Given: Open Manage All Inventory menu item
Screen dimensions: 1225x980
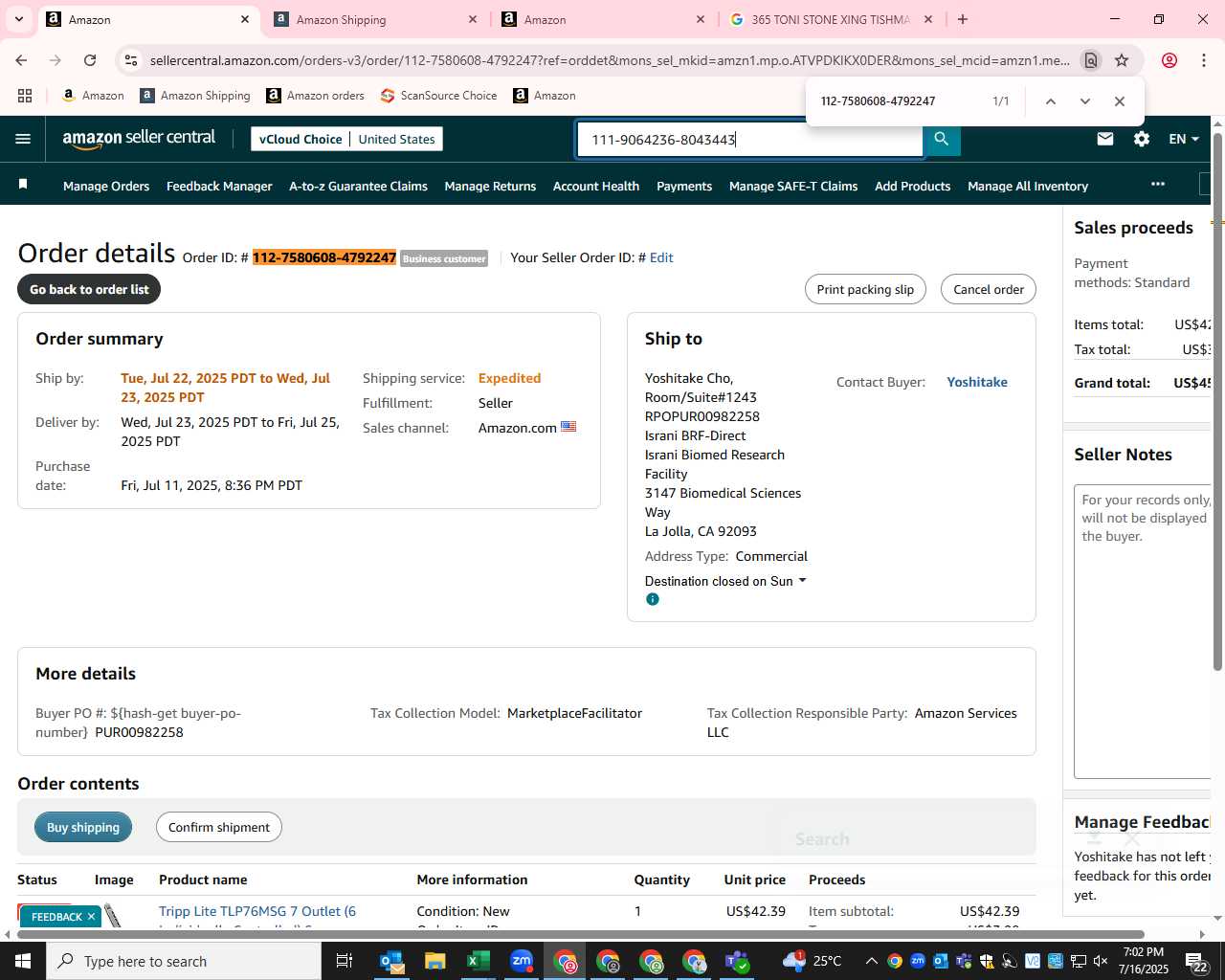Looking at the screenshot, I should tap(1028, 186).
